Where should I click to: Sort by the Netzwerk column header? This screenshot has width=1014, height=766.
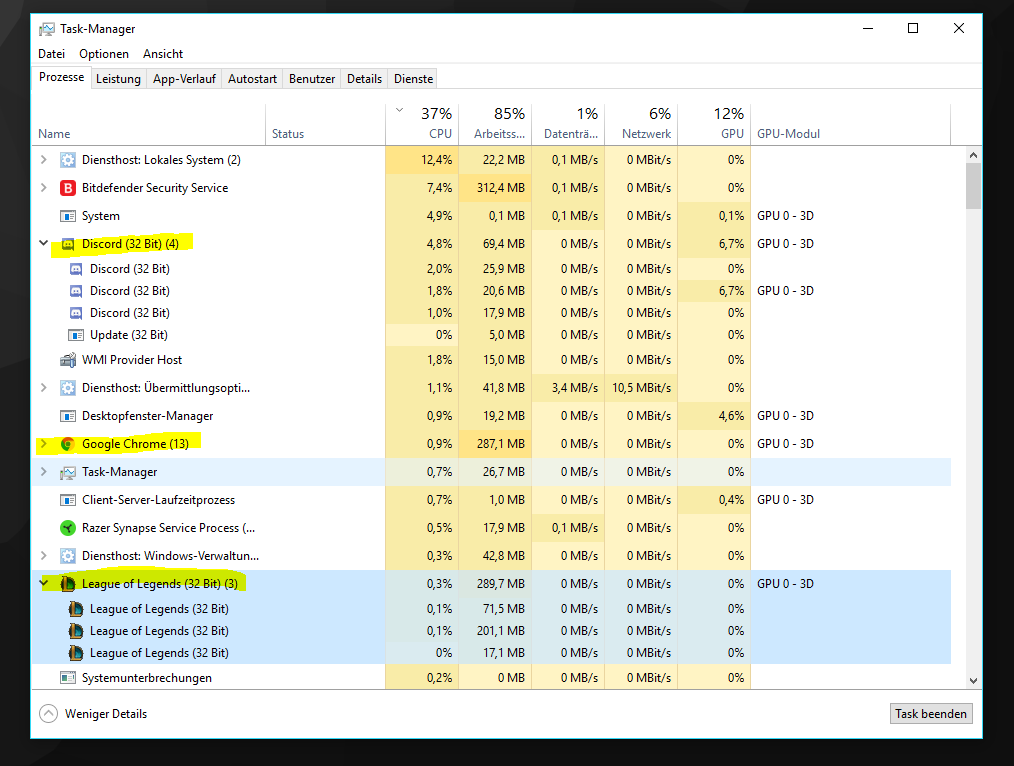coord(642,124)
